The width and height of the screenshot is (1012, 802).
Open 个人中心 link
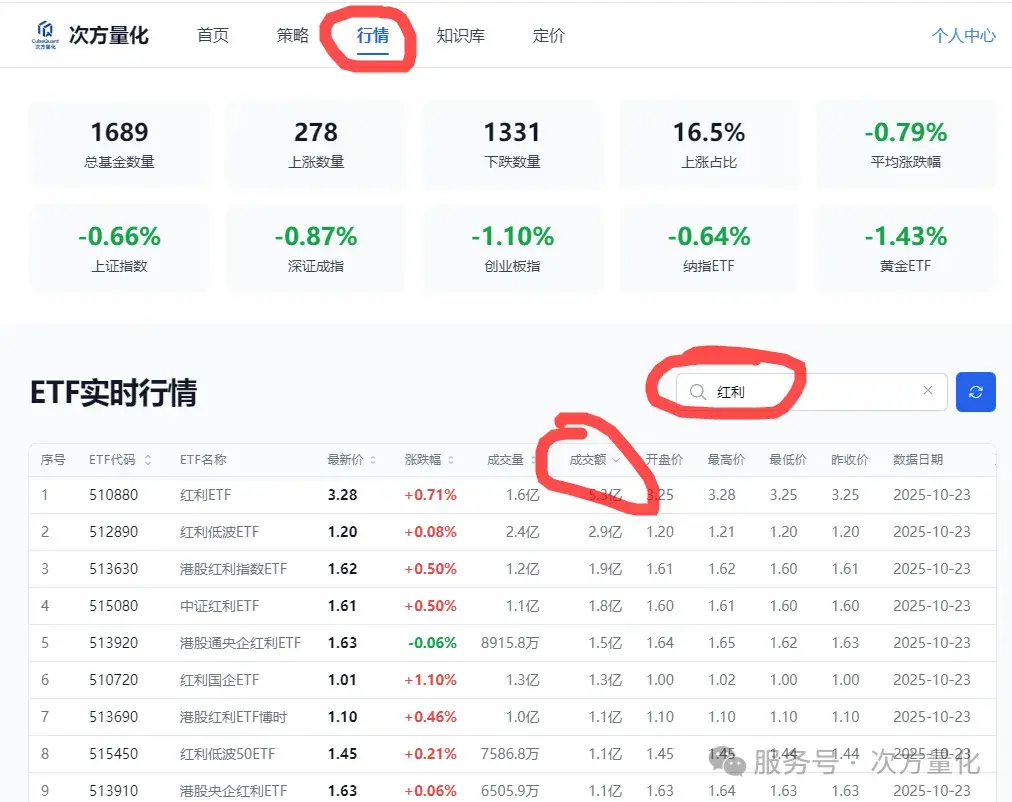point(963,35)
